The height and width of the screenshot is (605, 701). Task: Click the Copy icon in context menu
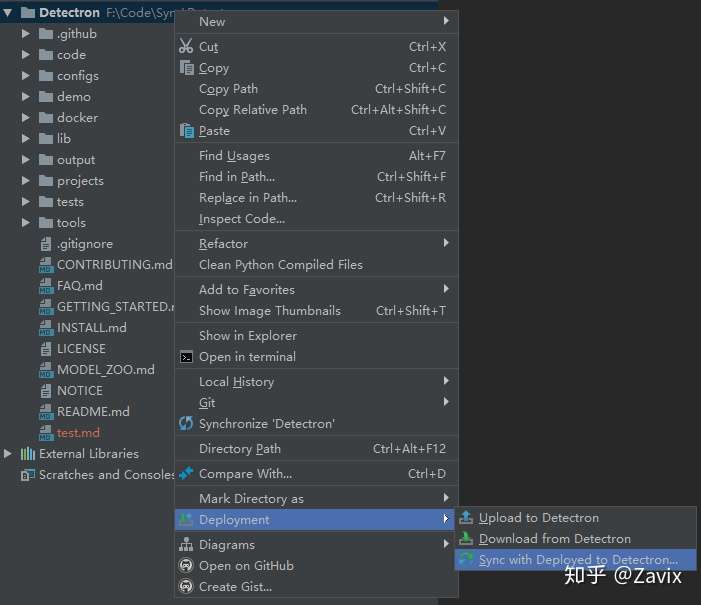(x=186, y=68)
